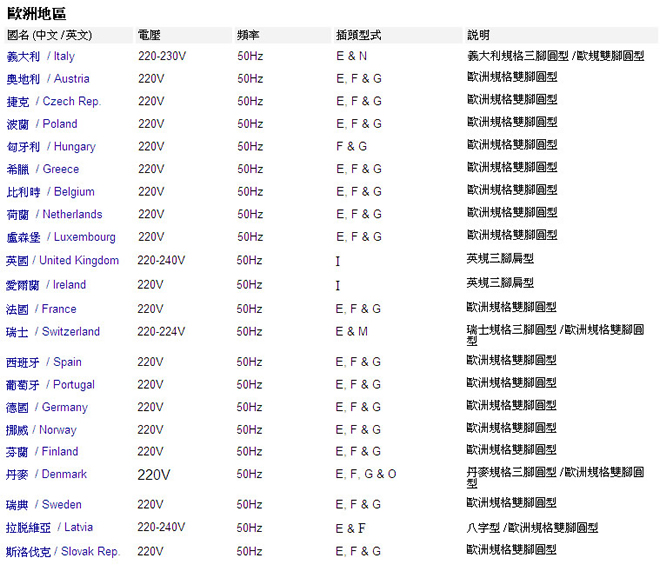660x565 pixels.
Task: Open the Sweden country link
Action: pos(44,505)
